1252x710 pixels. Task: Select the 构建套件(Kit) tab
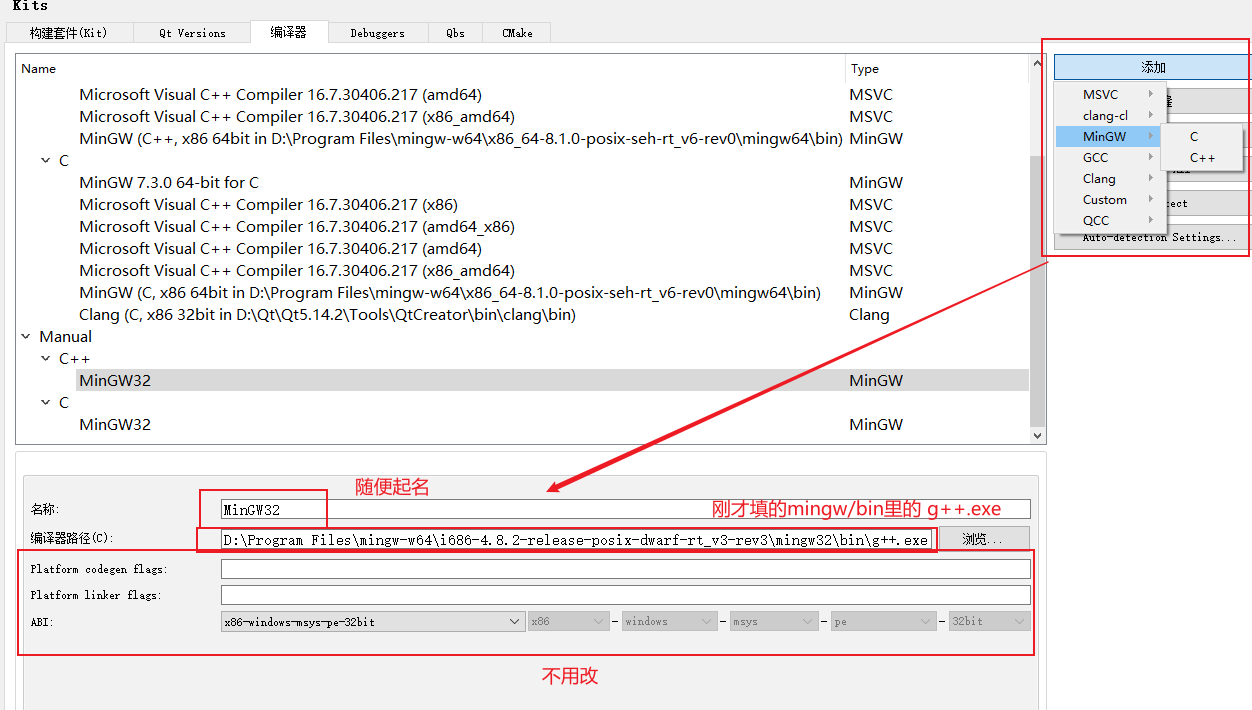[x=68, y=32]
